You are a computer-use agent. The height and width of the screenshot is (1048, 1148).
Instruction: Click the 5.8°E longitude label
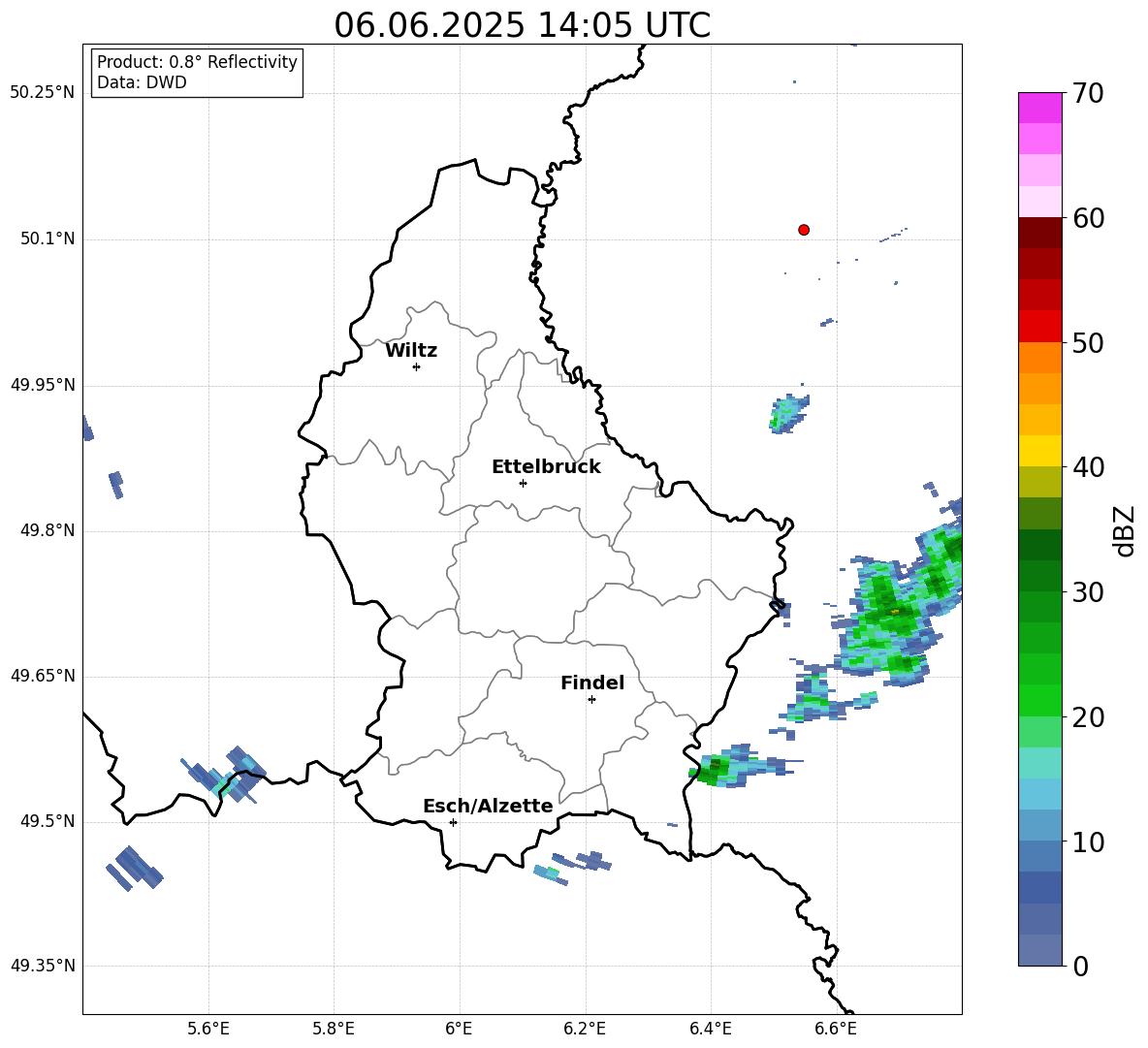(x=334, y=1029)
